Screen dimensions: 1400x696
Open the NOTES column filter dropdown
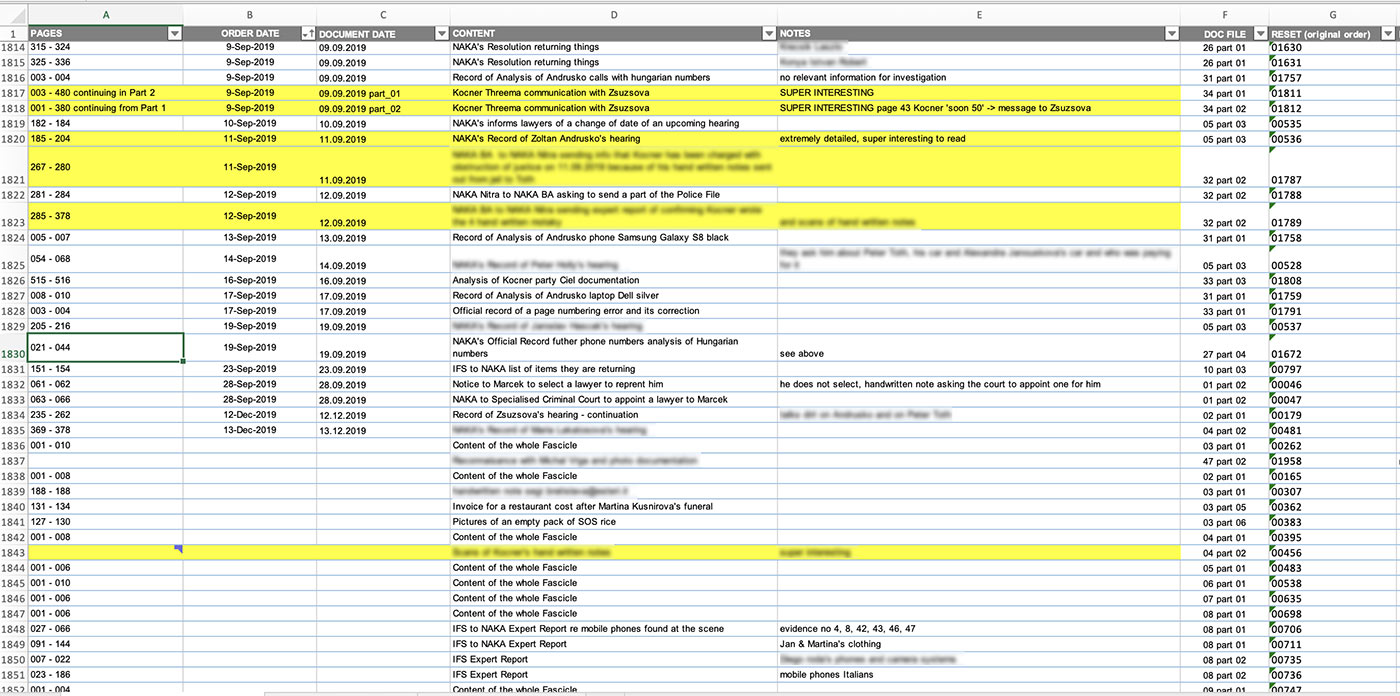(x=1172, y=33)
